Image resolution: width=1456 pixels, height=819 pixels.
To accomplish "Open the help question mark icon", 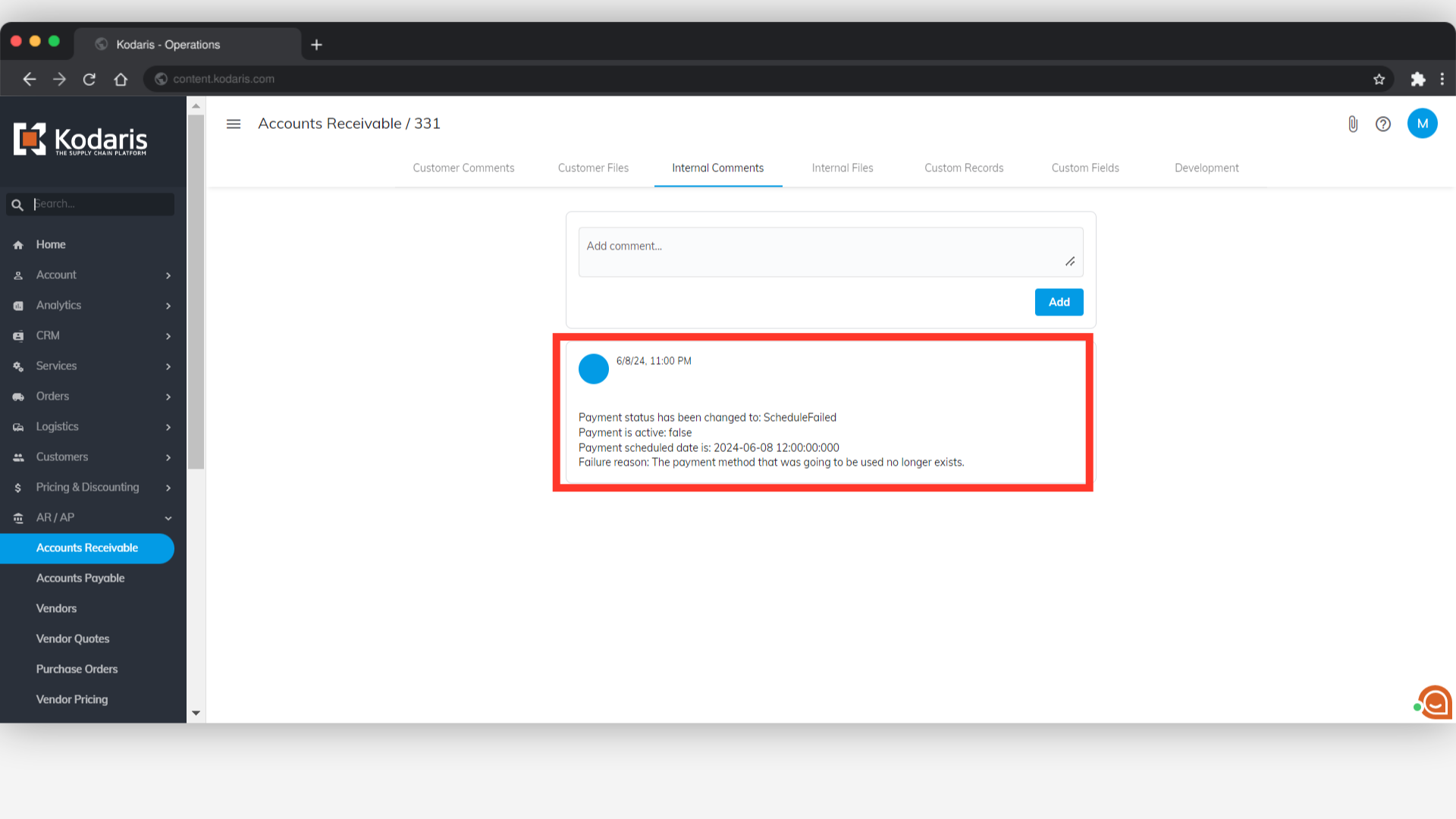I will click(1383, 124).
